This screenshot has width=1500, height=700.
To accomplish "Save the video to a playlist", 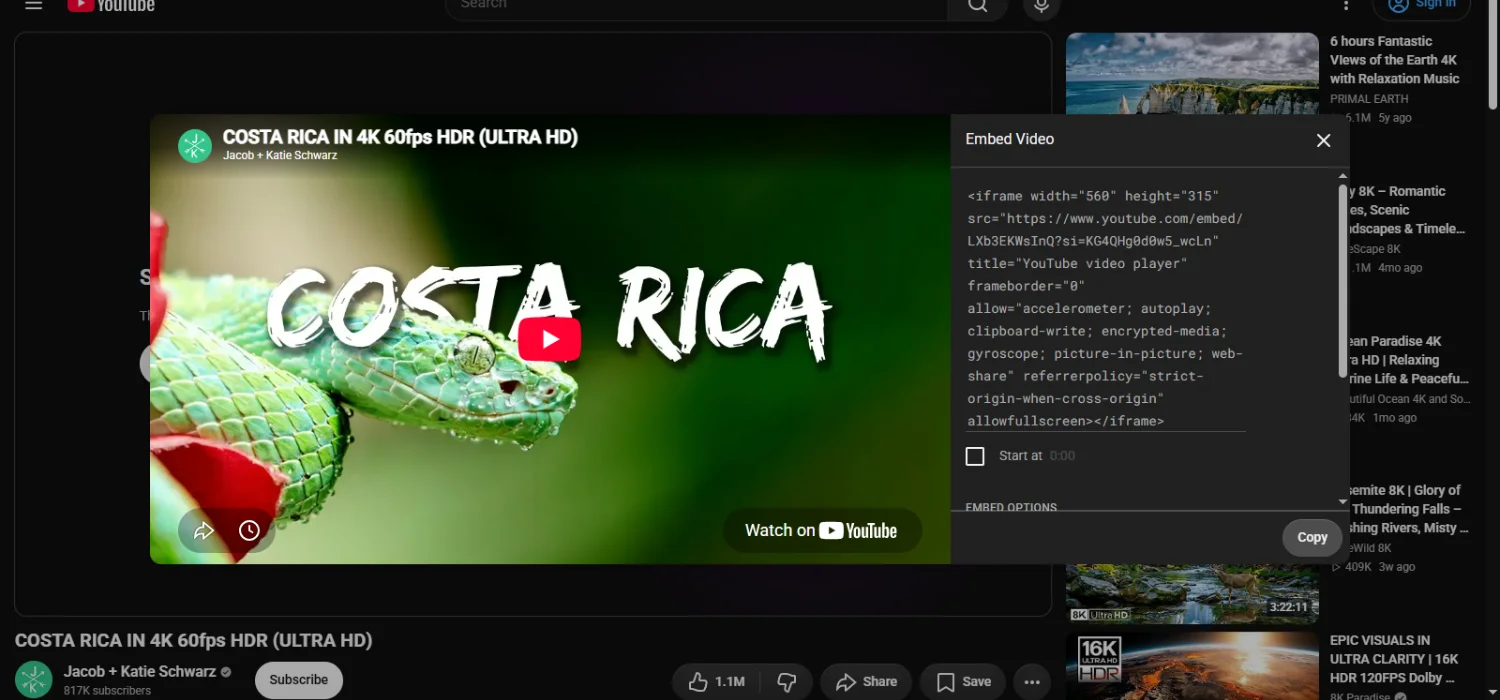I will click(x=963, y=682).
